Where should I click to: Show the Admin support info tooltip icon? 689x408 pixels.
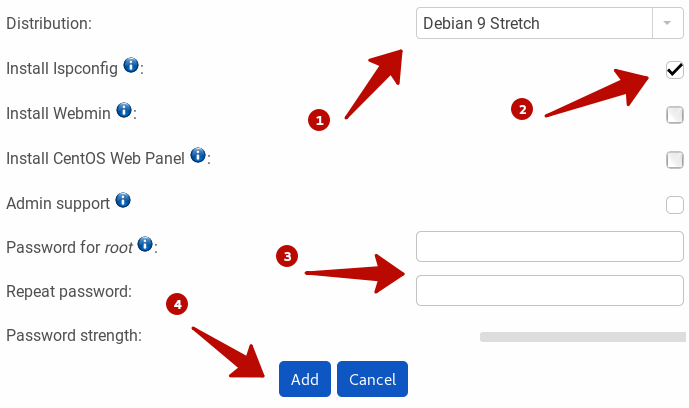click(123, 200)
